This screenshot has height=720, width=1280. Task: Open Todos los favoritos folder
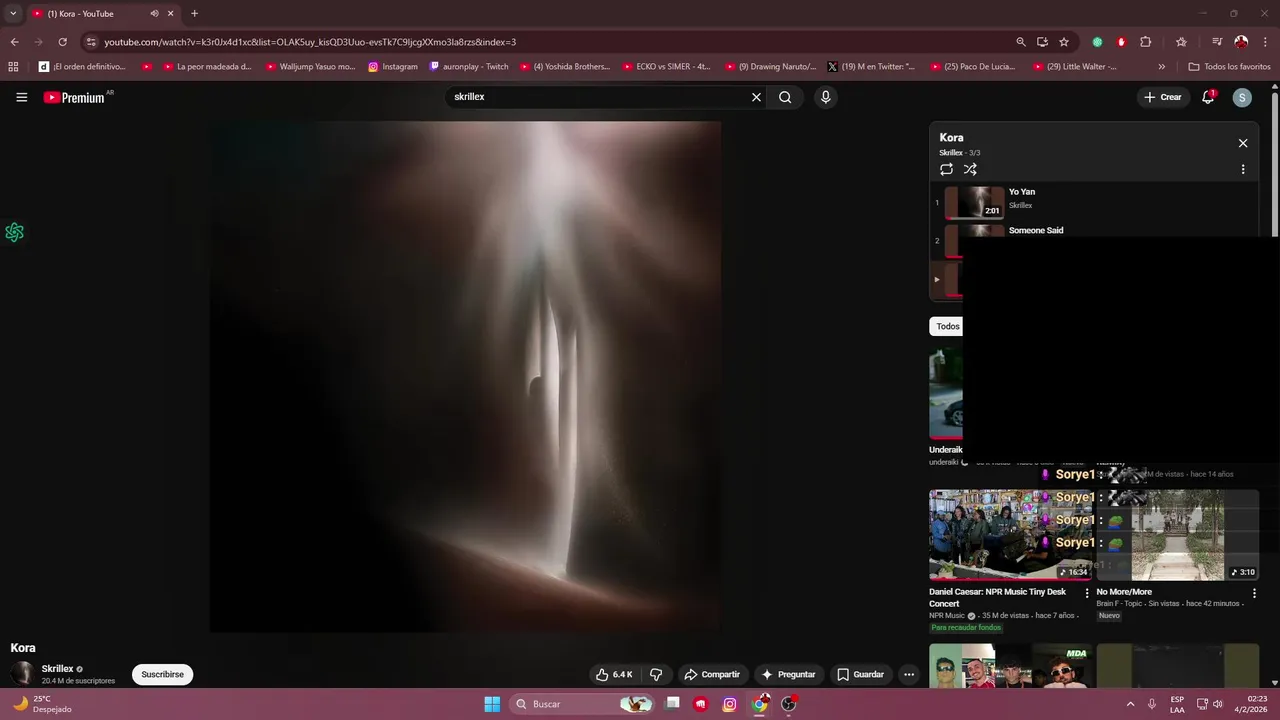[1229, 67]
